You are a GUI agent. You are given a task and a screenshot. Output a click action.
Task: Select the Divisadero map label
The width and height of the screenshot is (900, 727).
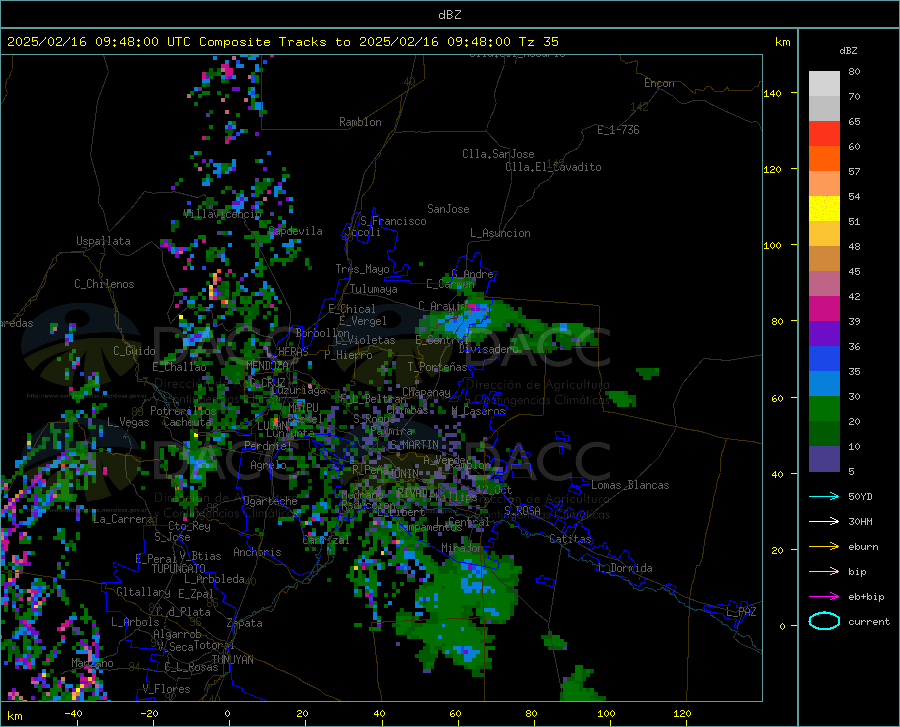(x=488, y=349)
